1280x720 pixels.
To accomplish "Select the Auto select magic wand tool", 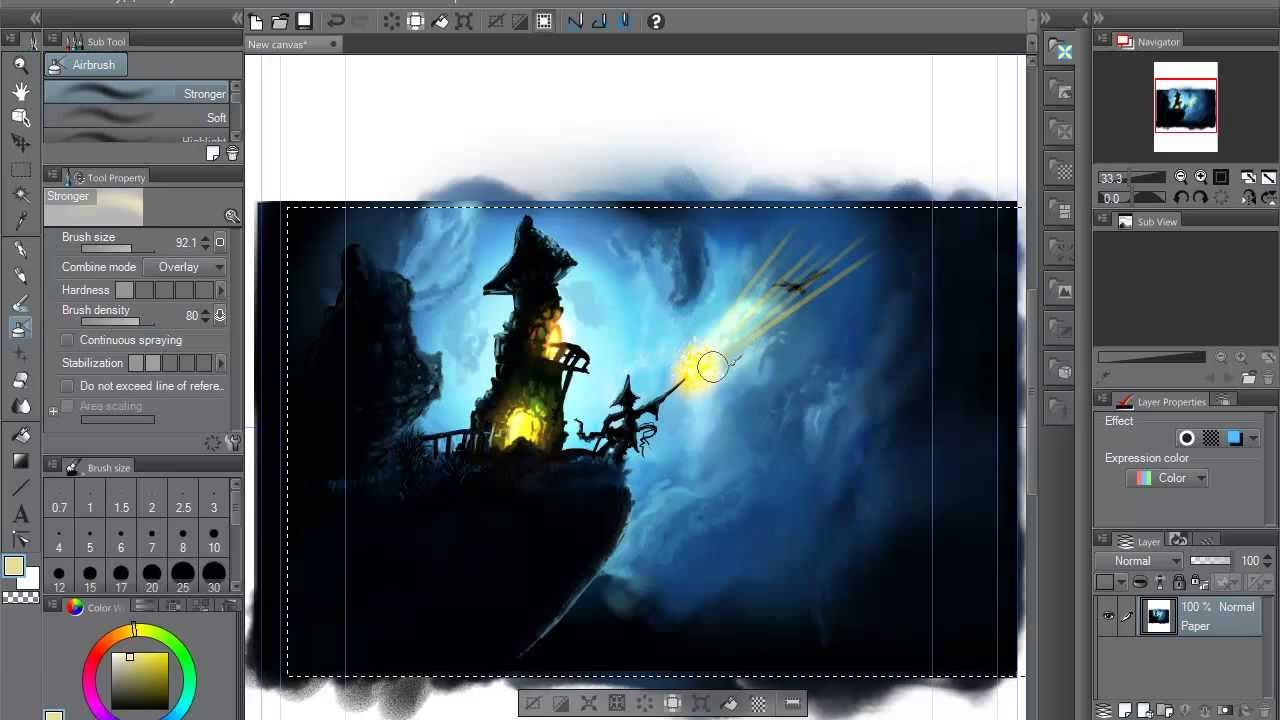I will (20, 195).
